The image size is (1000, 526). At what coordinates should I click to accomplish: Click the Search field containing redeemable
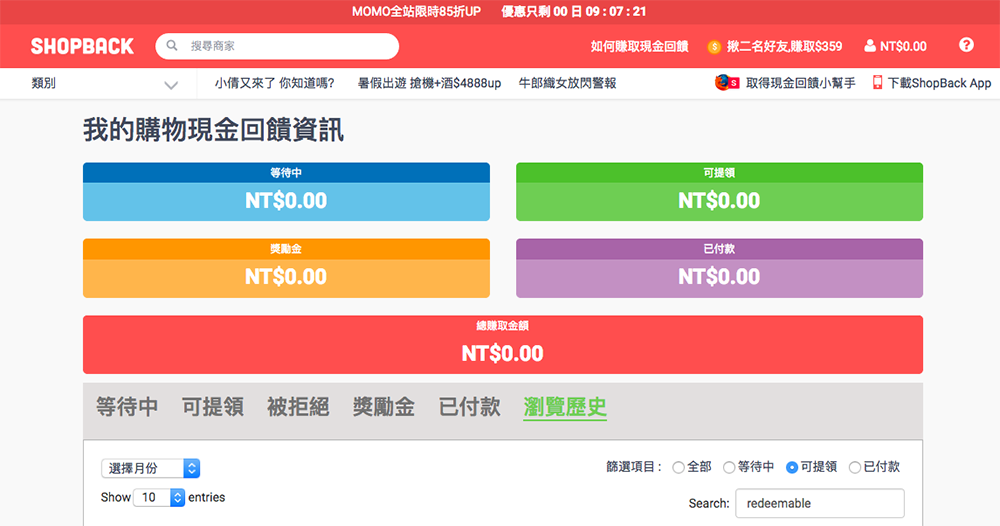pos(819,504)
